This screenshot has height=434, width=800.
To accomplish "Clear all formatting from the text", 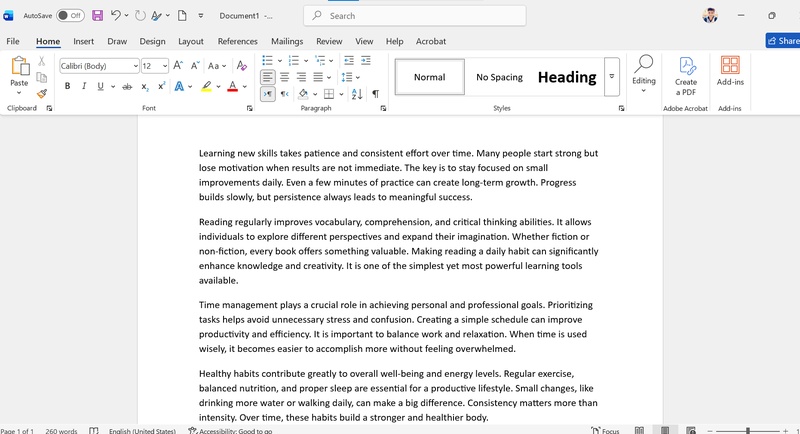I will click(242, 66).
